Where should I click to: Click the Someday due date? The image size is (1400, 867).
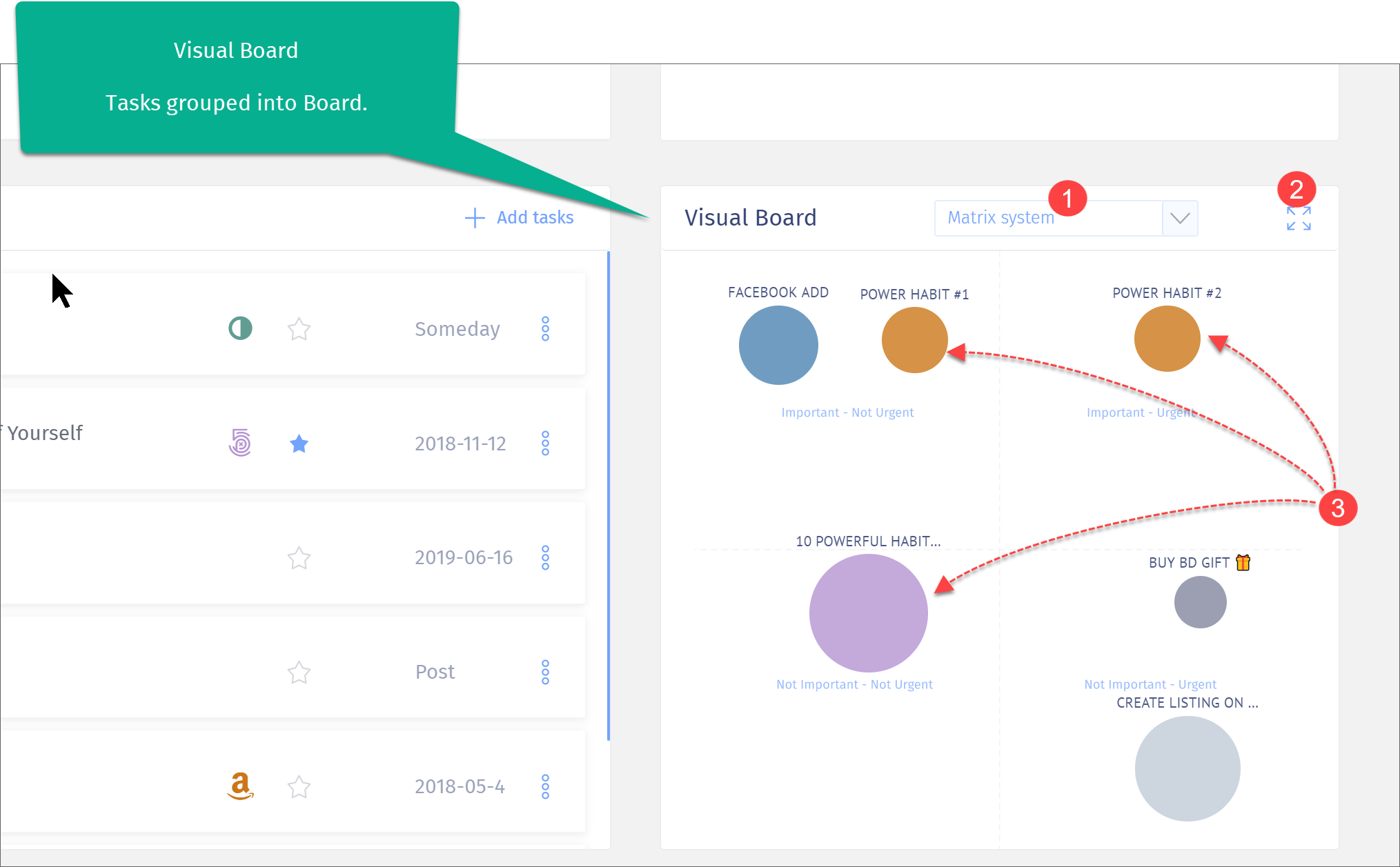[x=457, y=329]
